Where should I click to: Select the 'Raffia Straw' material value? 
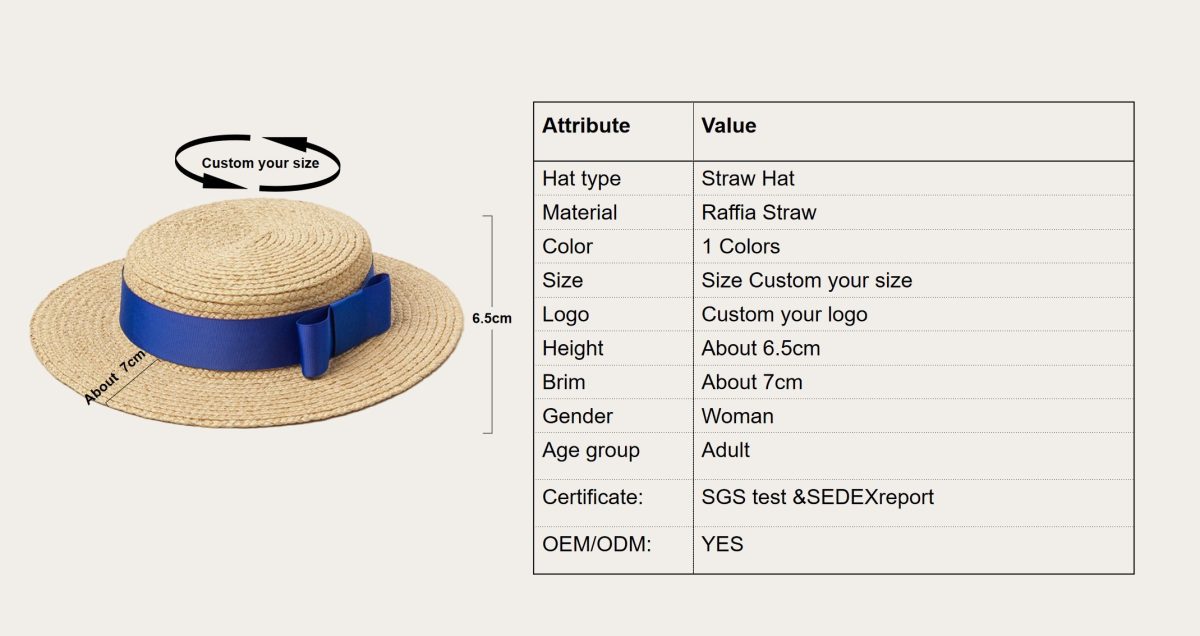click(758, 213)
